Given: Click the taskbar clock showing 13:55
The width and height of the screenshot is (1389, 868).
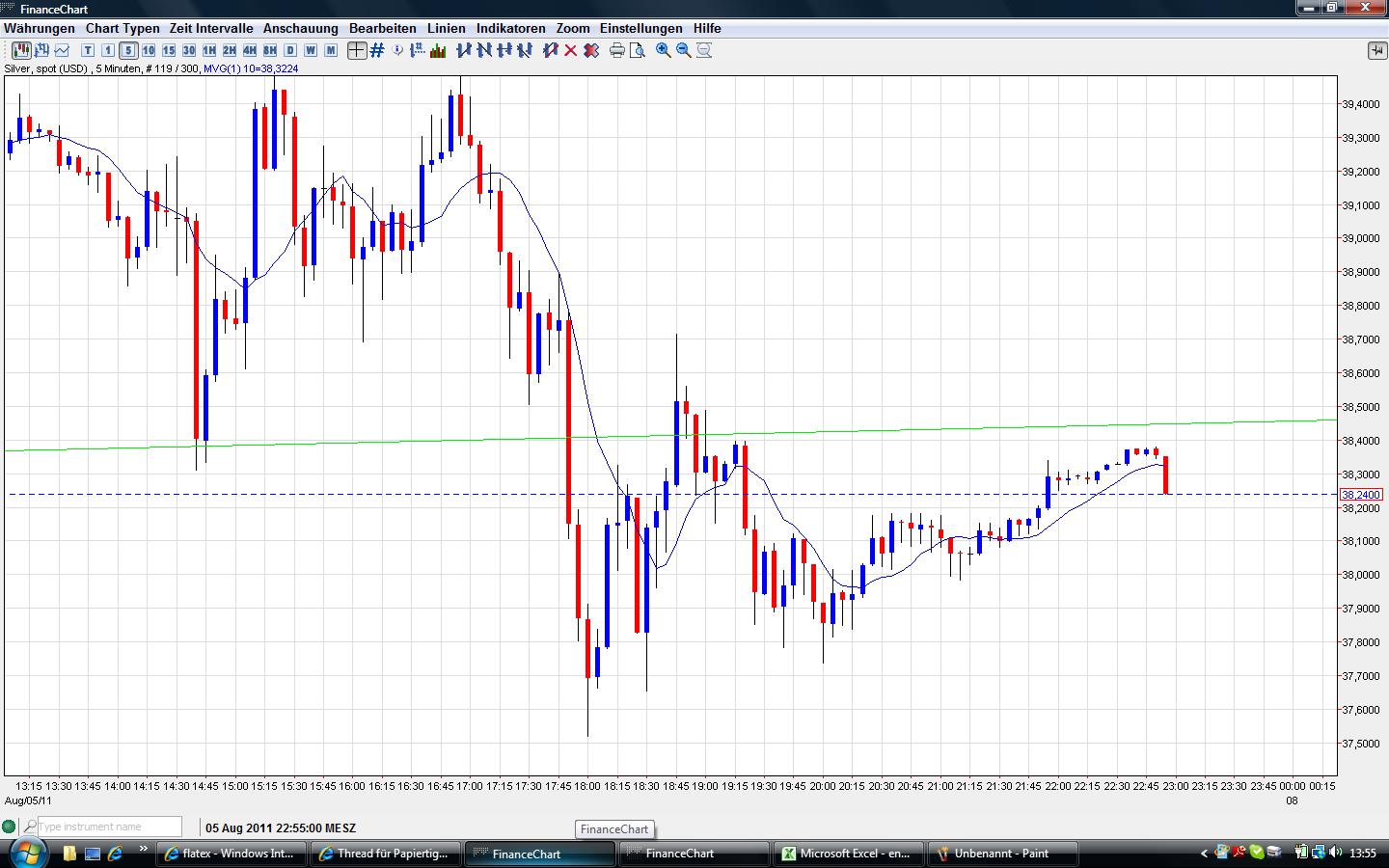Looking at the screenshot, I should pyautogui.click(x=1363, y=854).
